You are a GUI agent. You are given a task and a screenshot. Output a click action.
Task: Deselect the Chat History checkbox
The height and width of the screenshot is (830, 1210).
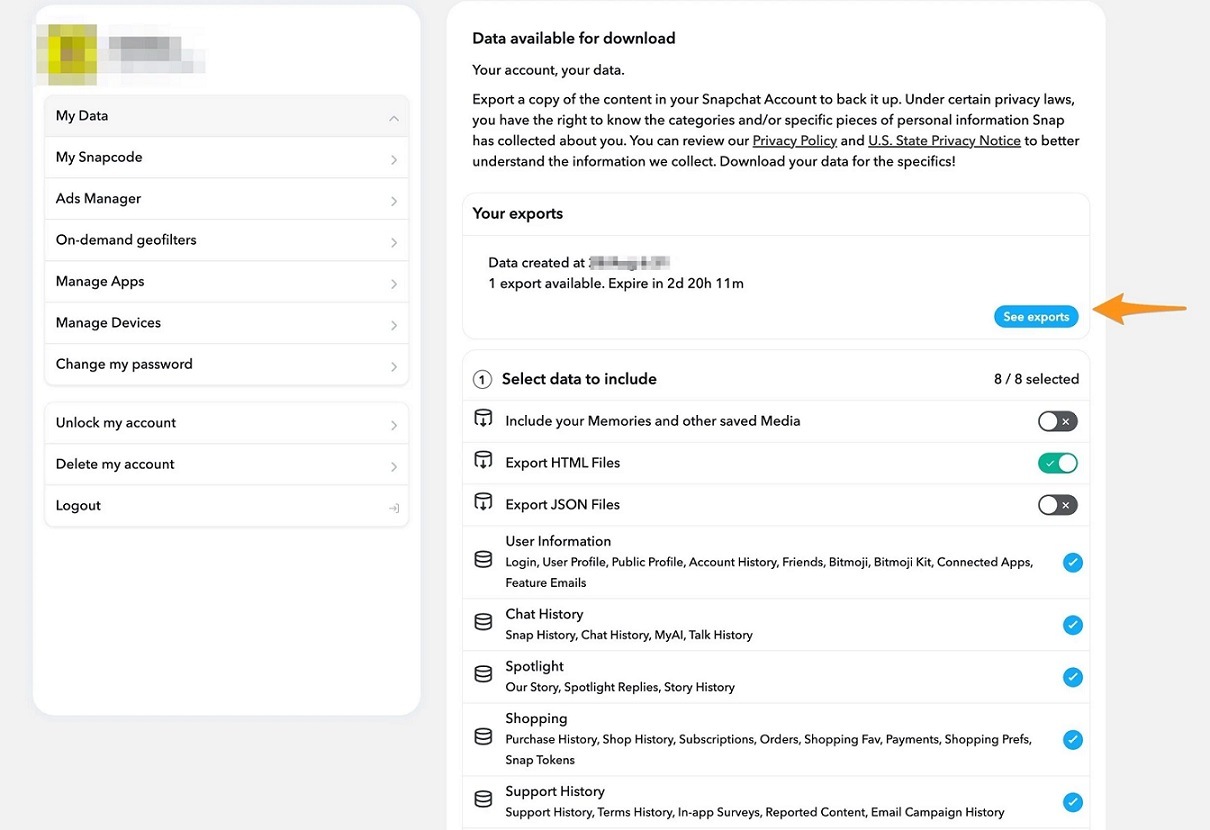point(1072,625)
